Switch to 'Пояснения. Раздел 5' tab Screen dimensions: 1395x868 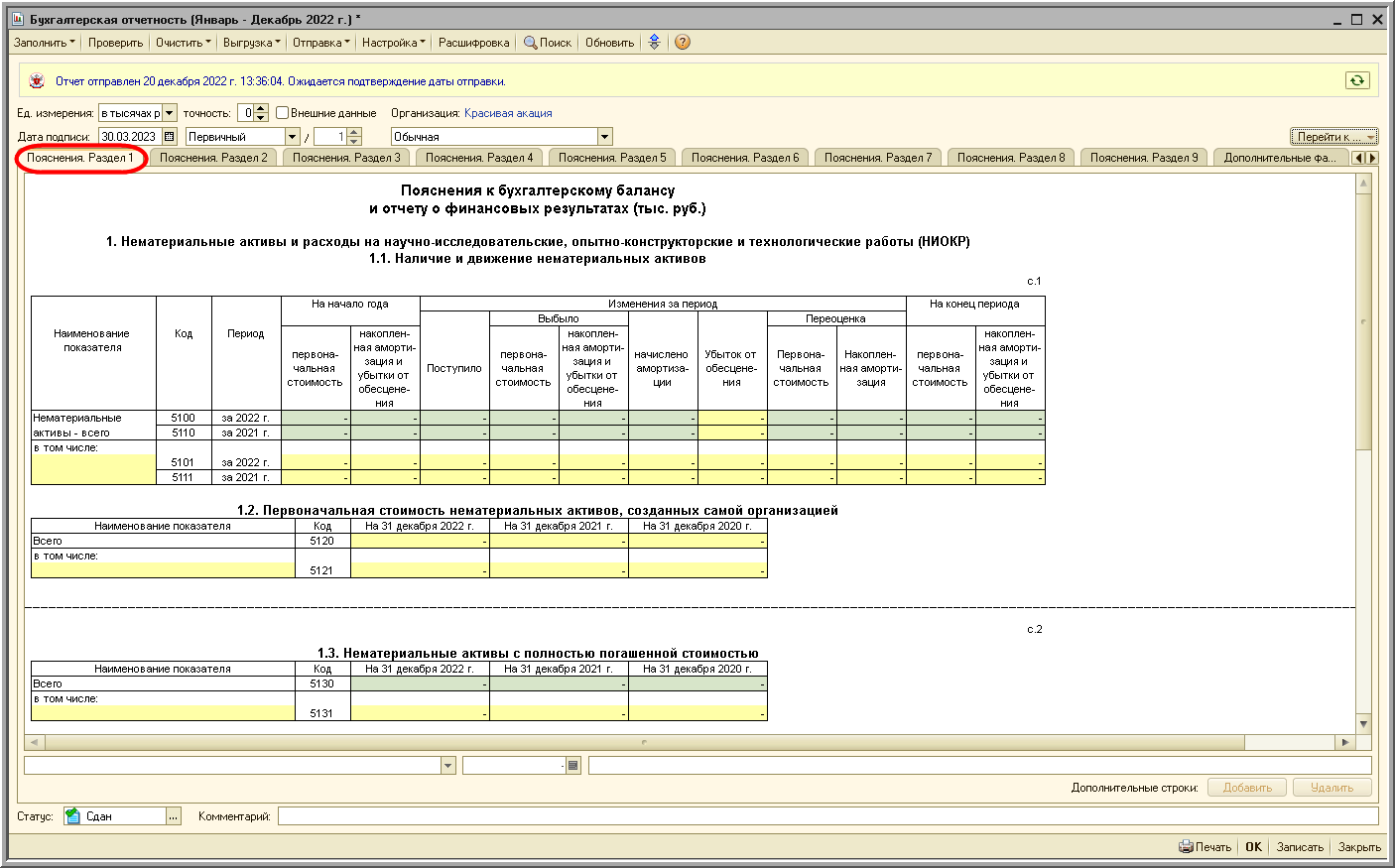point(612,158)
